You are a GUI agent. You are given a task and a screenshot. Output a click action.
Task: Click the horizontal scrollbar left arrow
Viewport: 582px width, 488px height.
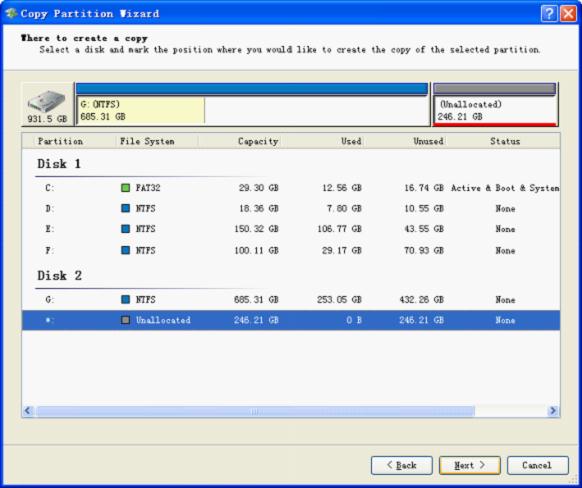[x=28, y=411]
